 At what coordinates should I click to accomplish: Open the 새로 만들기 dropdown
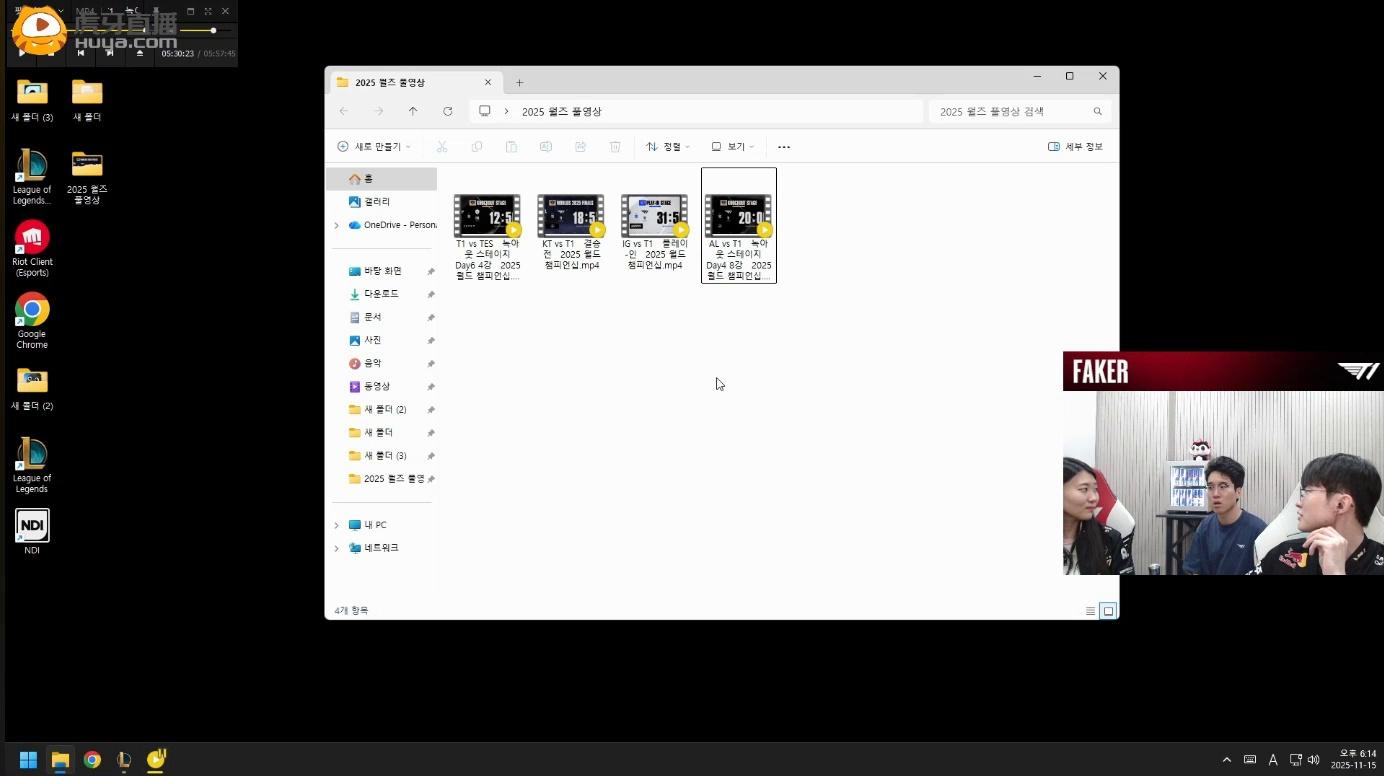[374, 147]
